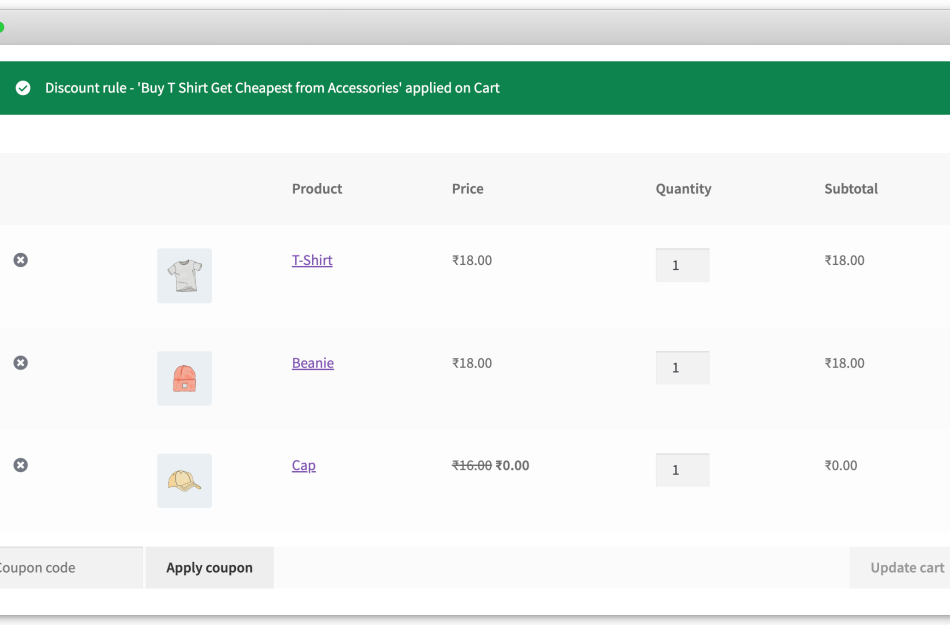Click the checkmark icon on the discount banner

(22, 88)
